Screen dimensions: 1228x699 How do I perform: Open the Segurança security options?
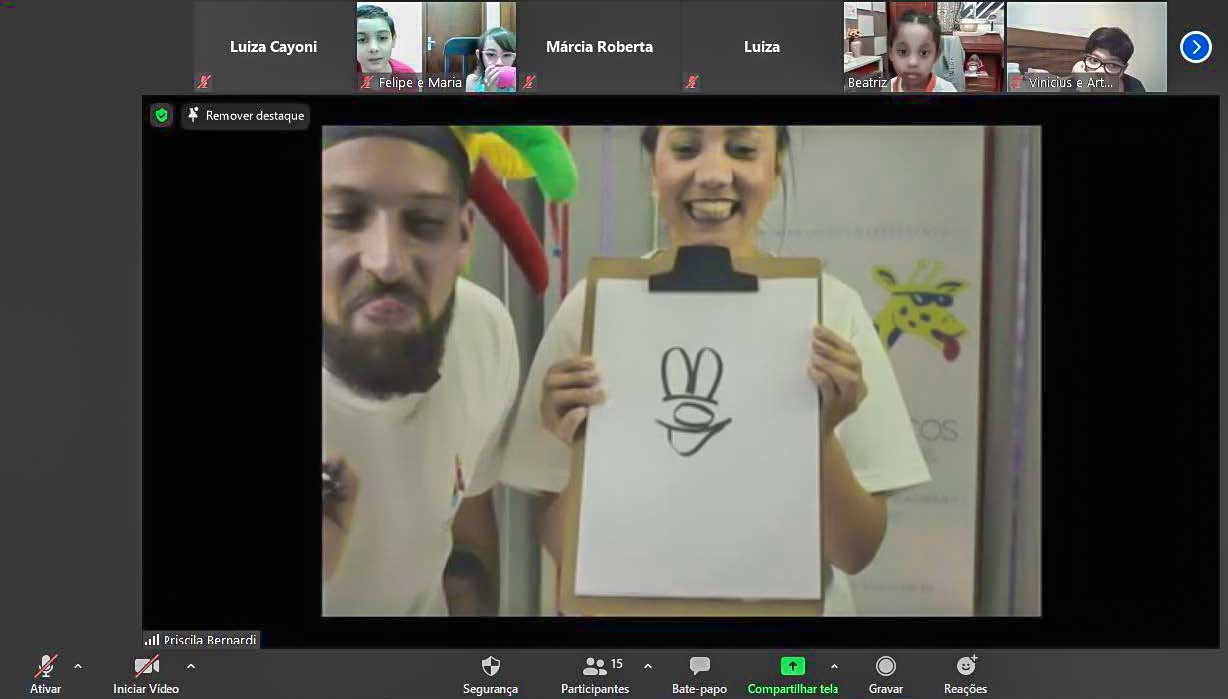click(x=490, y=674)
